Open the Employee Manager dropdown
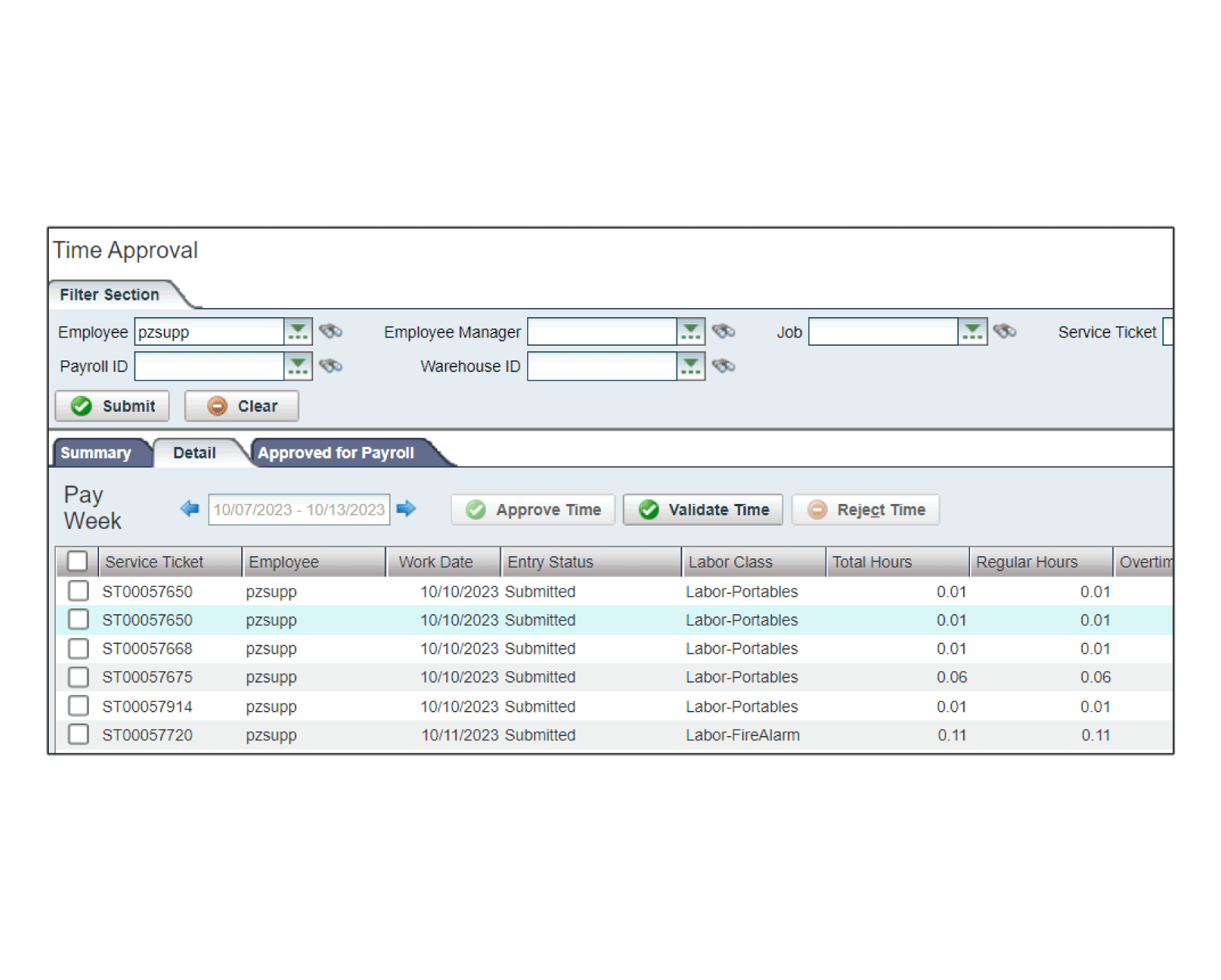1221x980 pixels. click(x=690, y=332)
